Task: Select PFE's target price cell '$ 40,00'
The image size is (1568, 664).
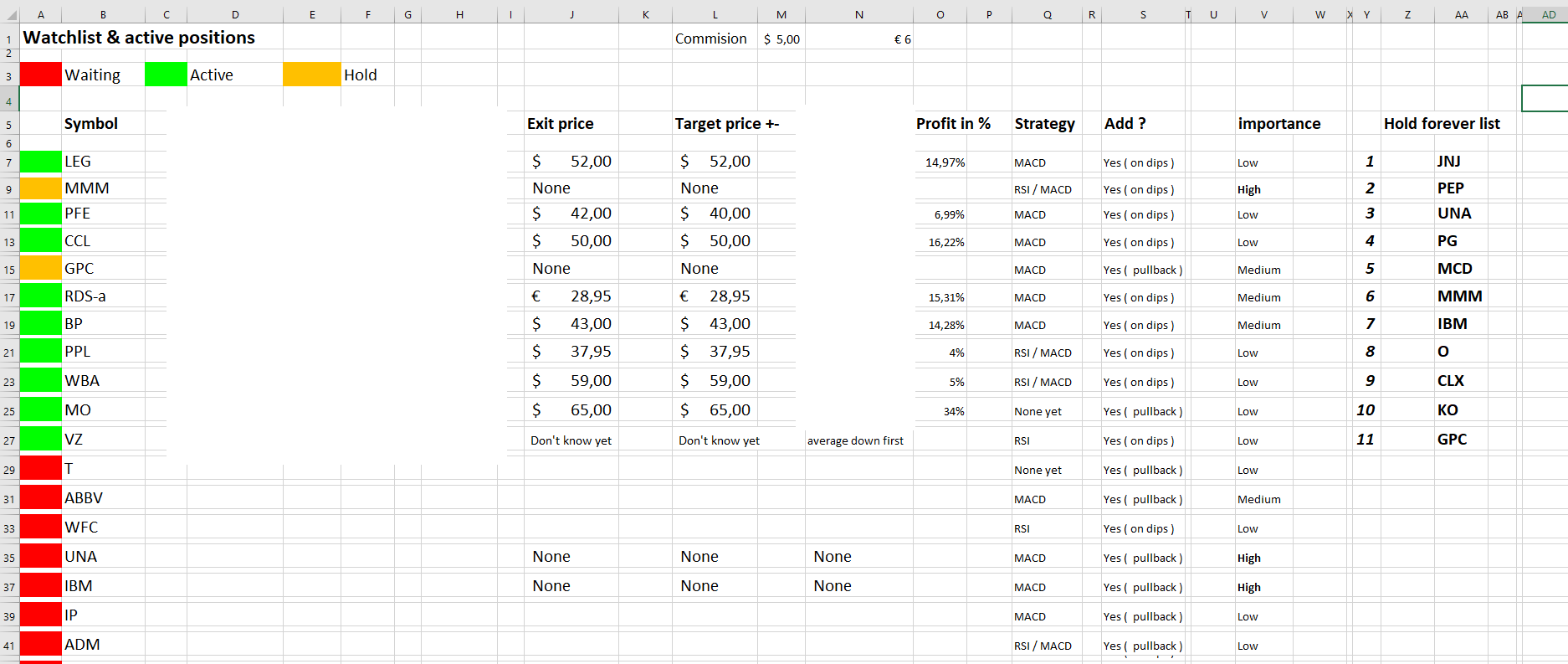Action: (x=715, y=214)
